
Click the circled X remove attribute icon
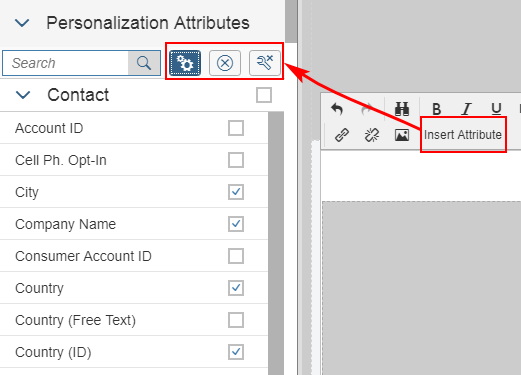(225, 63)
